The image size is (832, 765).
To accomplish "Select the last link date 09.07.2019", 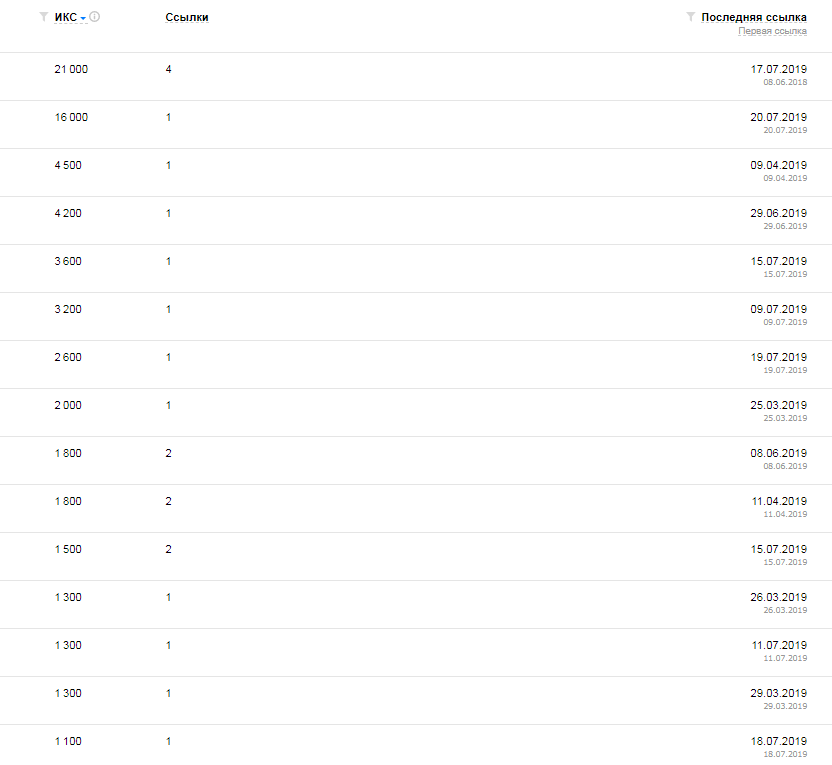I will (x=778, y=309).
